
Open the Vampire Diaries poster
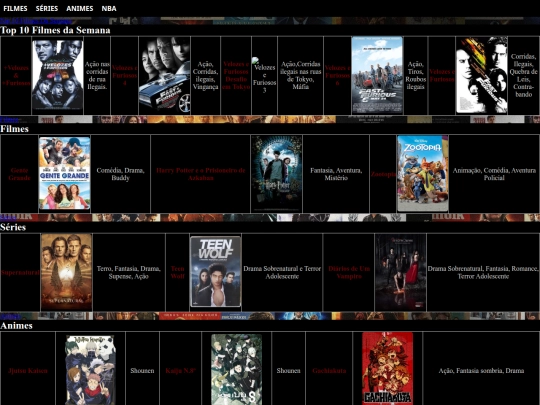point(401,272)
